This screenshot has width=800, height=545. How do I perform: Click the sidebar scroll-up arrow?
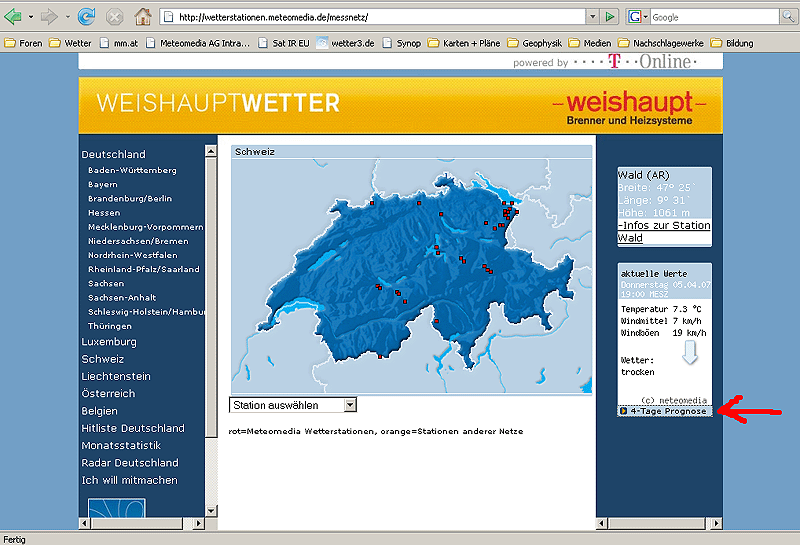211,151
